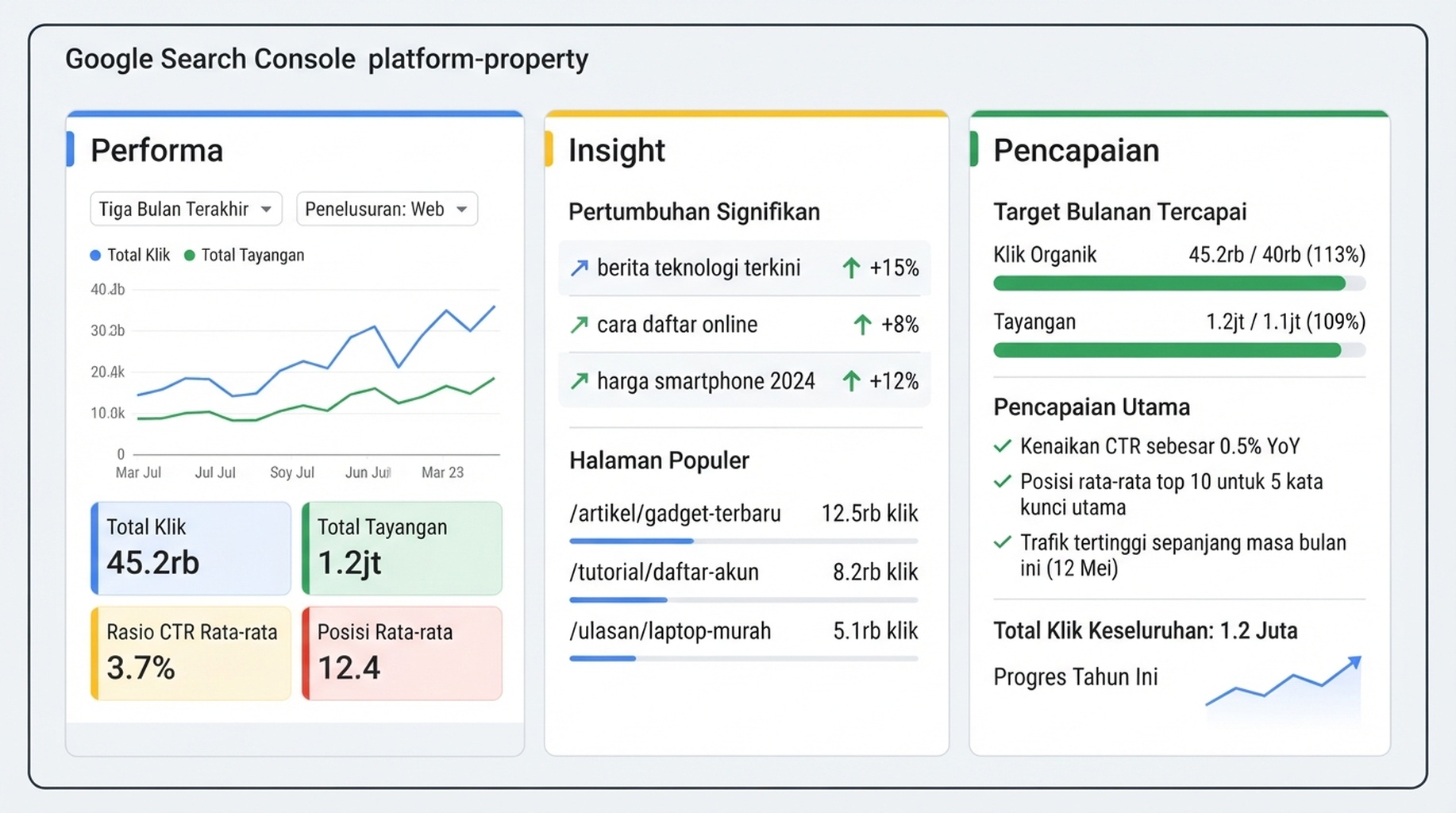Click the laptop-murah blue click bar
Image resolution: width=1456 pixels, height=813 pixels.
click(603, 659)
